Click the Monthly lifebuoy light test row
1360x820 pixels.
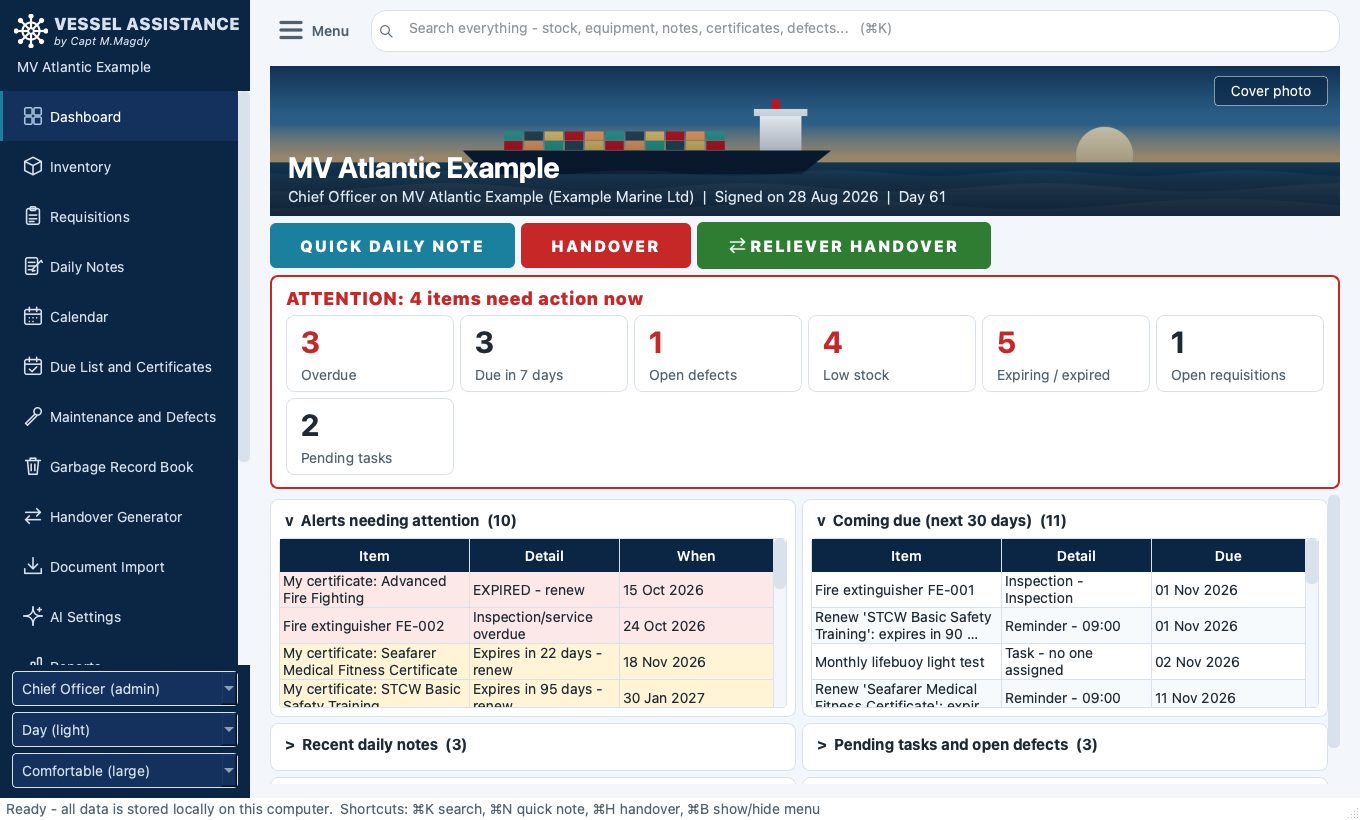click(x=1059, y=662)
